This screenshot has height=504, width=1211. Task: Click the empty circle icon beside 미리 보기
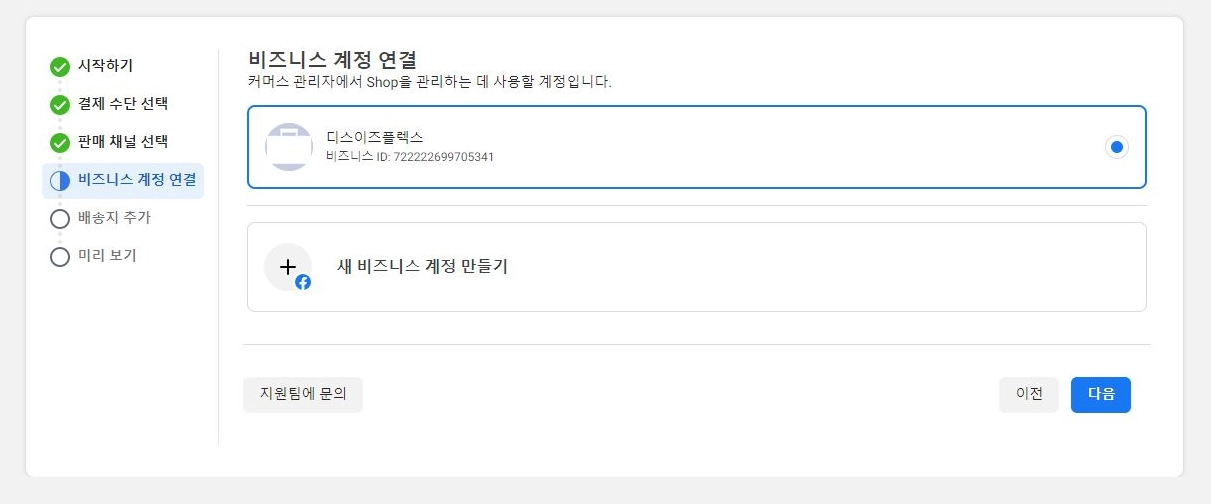pyautogui.click(x=60, y=256)
